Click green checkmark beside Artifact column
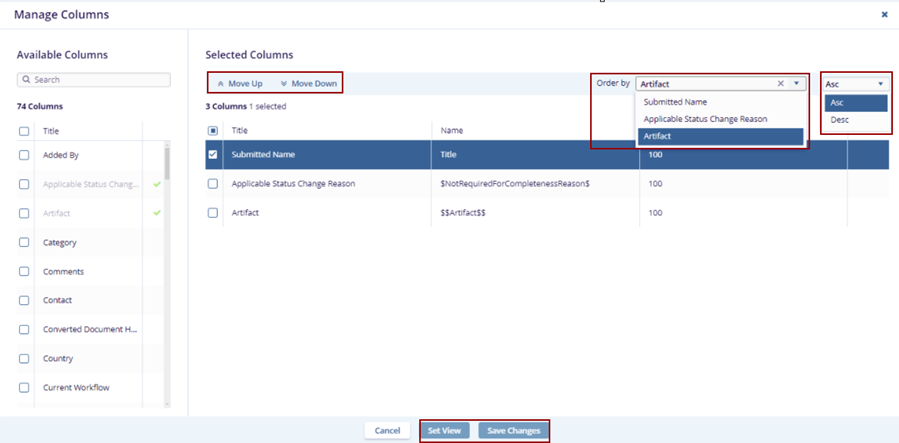 (x=156, y=213)
